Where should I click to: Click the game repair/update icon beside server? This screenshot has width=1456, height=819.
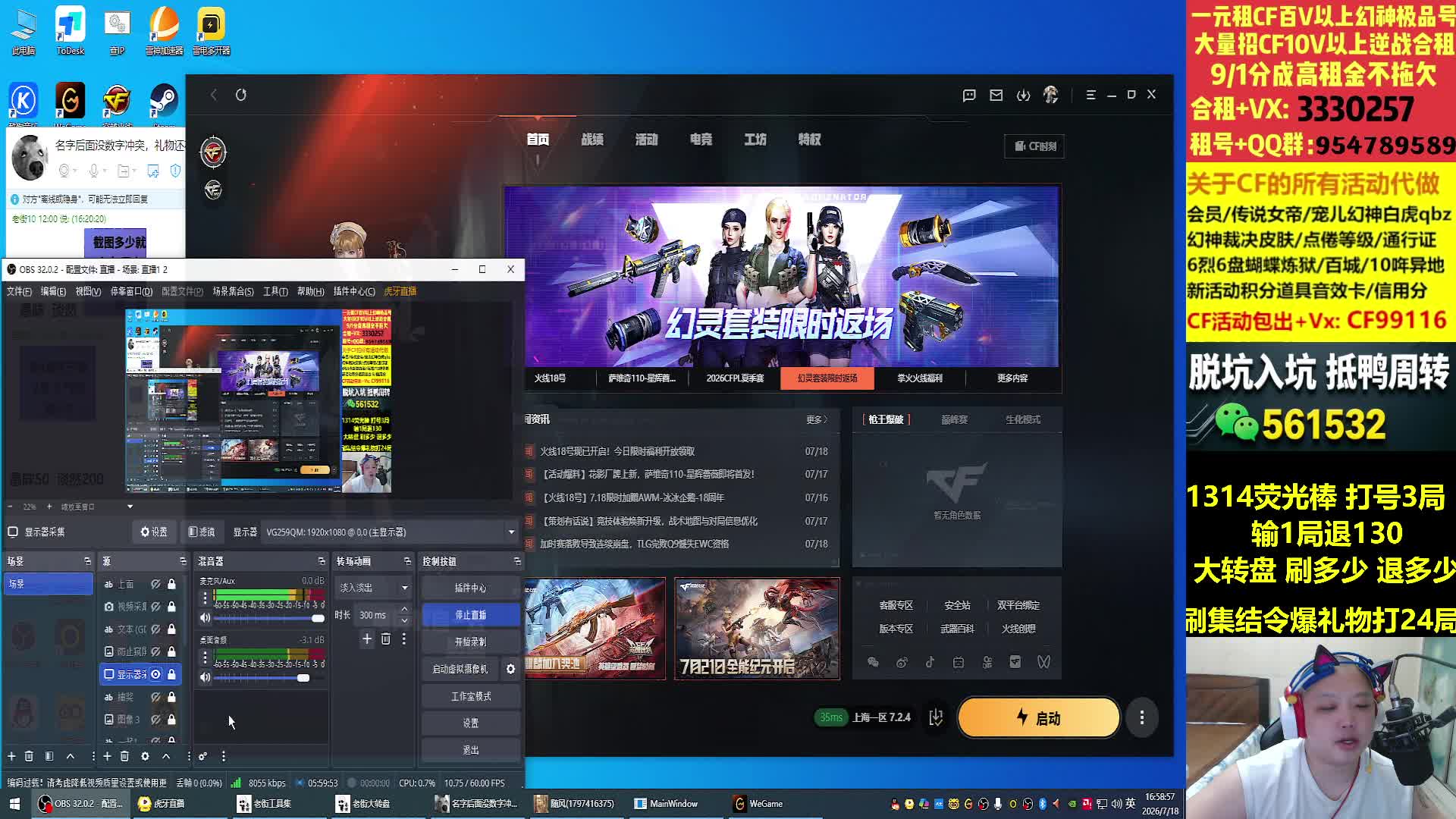click(x=936, y=717)
